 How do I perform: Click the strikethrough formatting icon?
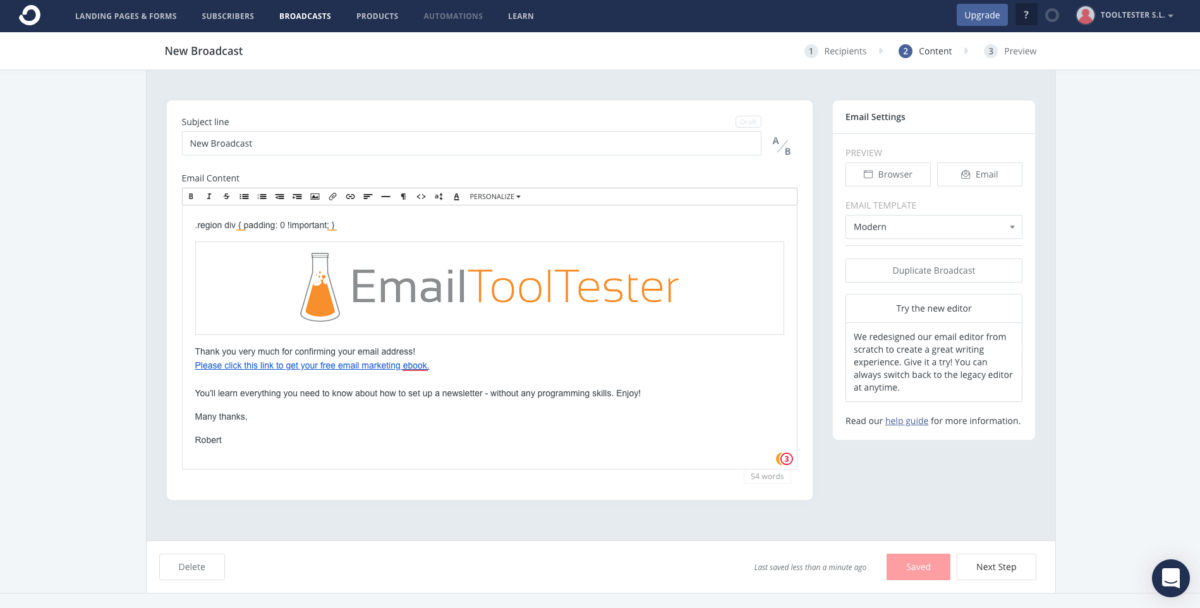(x=226, y=197)
